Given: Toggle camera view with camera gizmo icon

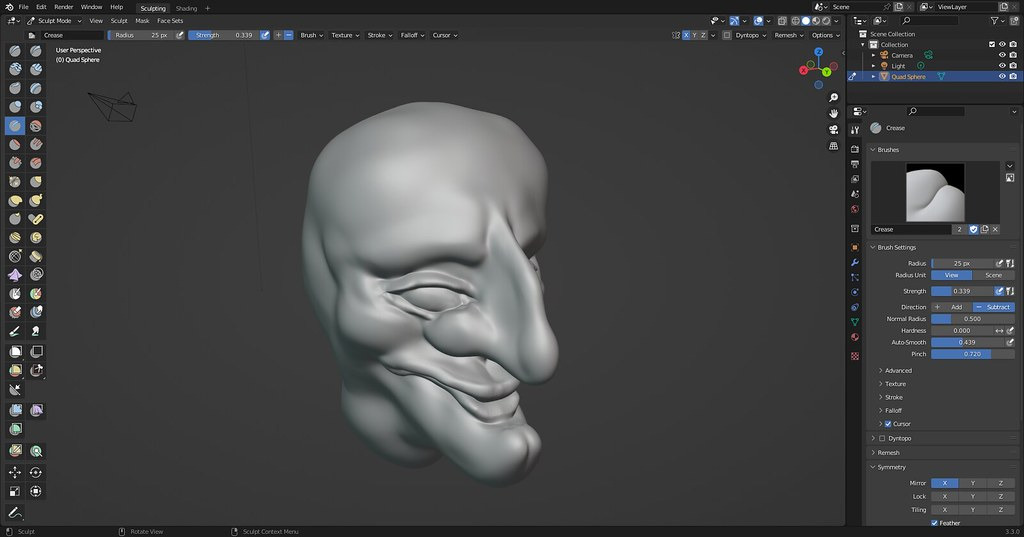Looking at the screenshot, I should point(834,130).
